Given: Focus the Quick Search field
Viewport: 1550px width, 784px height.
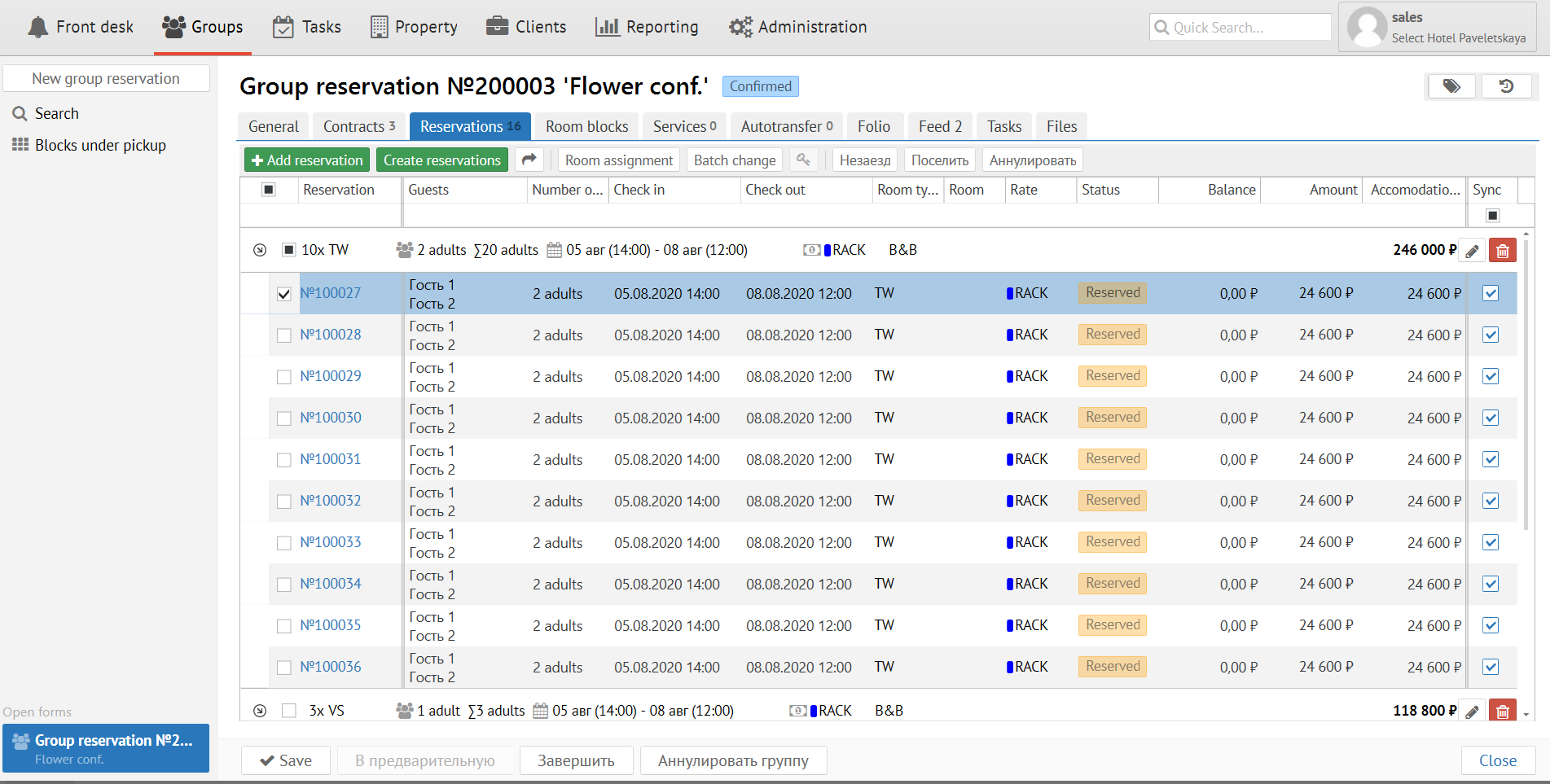Looking at the screenshot, I should point(1240,28).
